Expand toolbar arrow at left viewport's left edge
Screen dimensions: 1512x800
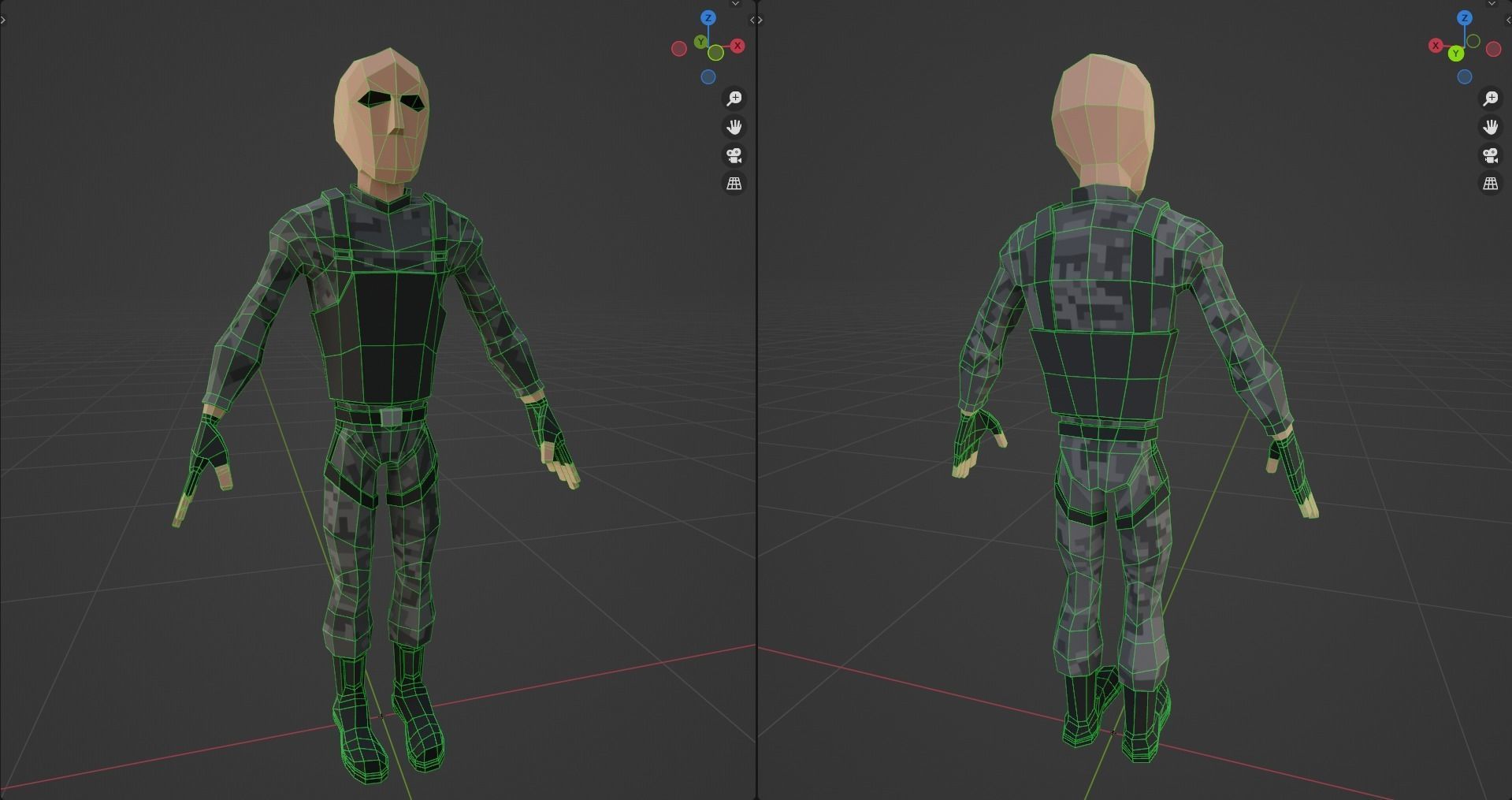3,20
